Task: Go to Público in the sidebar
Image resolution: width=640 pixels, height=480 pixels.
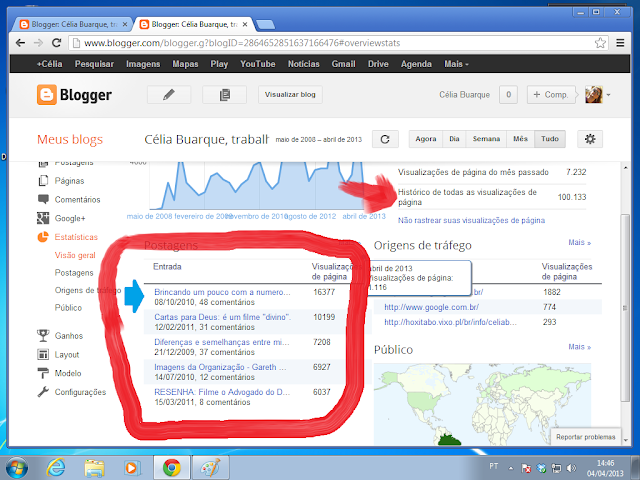Action: pyautogui.click(x=68, y=307)
